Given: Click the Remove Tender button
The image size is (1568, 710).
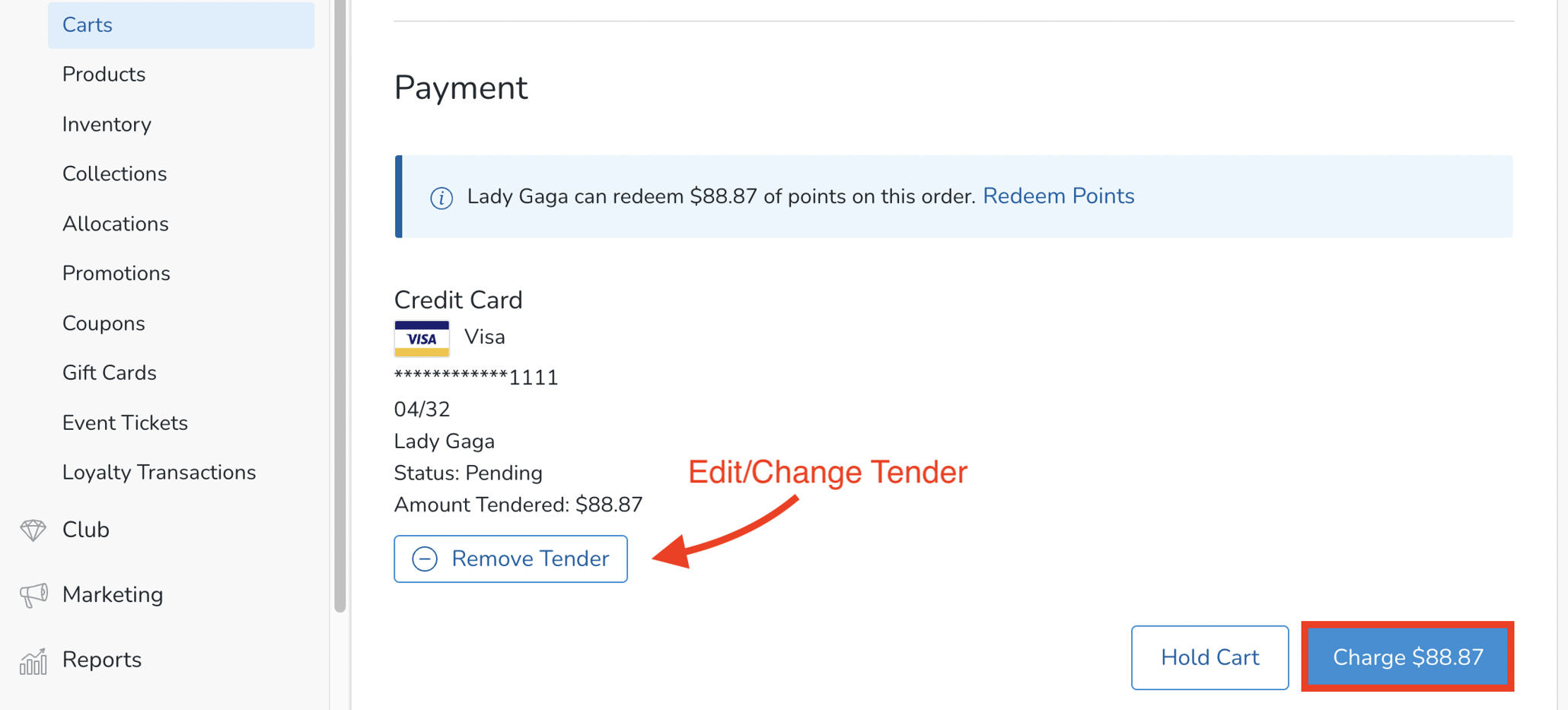Looking at the screenshot, I should click(510, 559).
